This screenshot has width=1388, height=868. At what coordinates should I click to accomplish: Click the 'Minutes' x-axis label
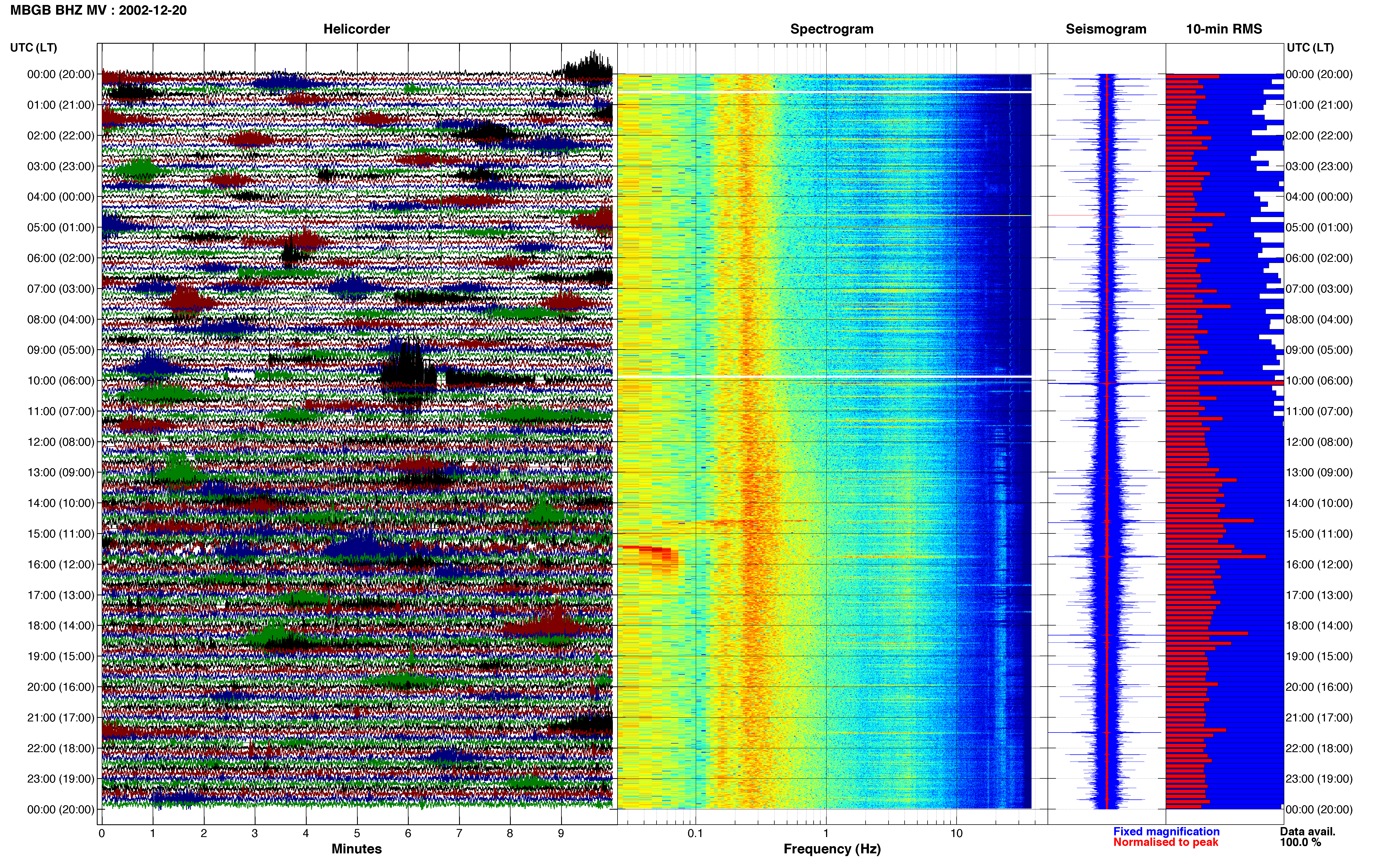tap(356, 849)
